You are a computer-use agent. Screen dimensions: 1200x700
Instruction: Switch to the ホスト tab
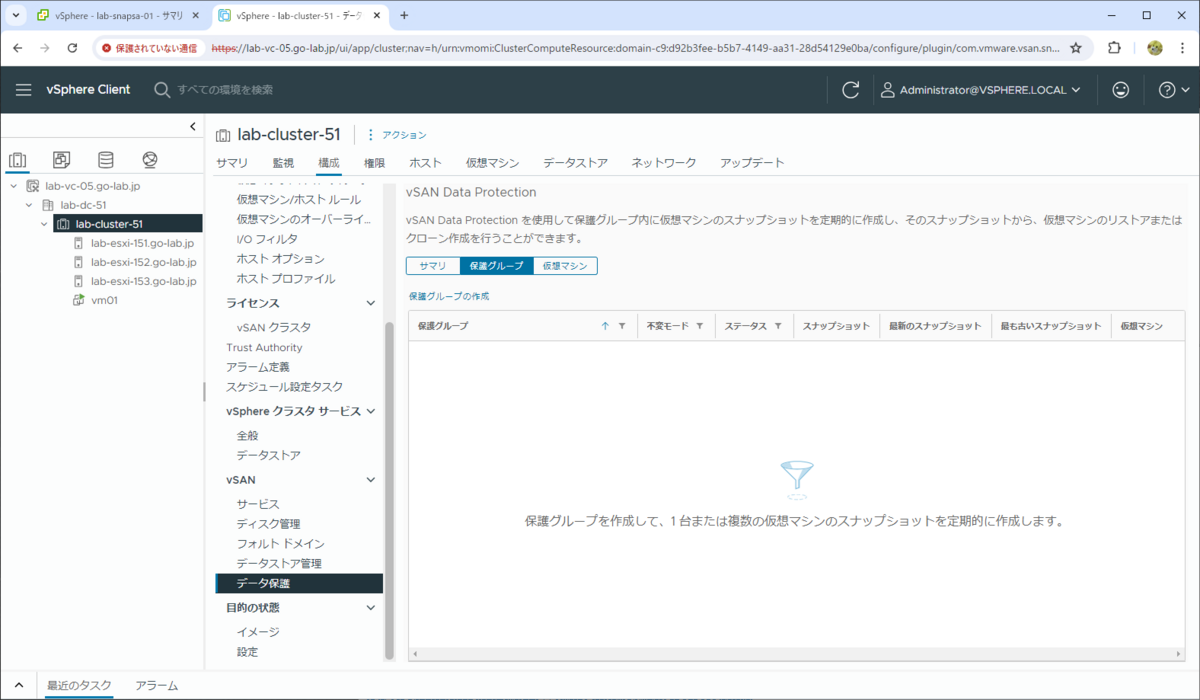[x=425, y=163]
